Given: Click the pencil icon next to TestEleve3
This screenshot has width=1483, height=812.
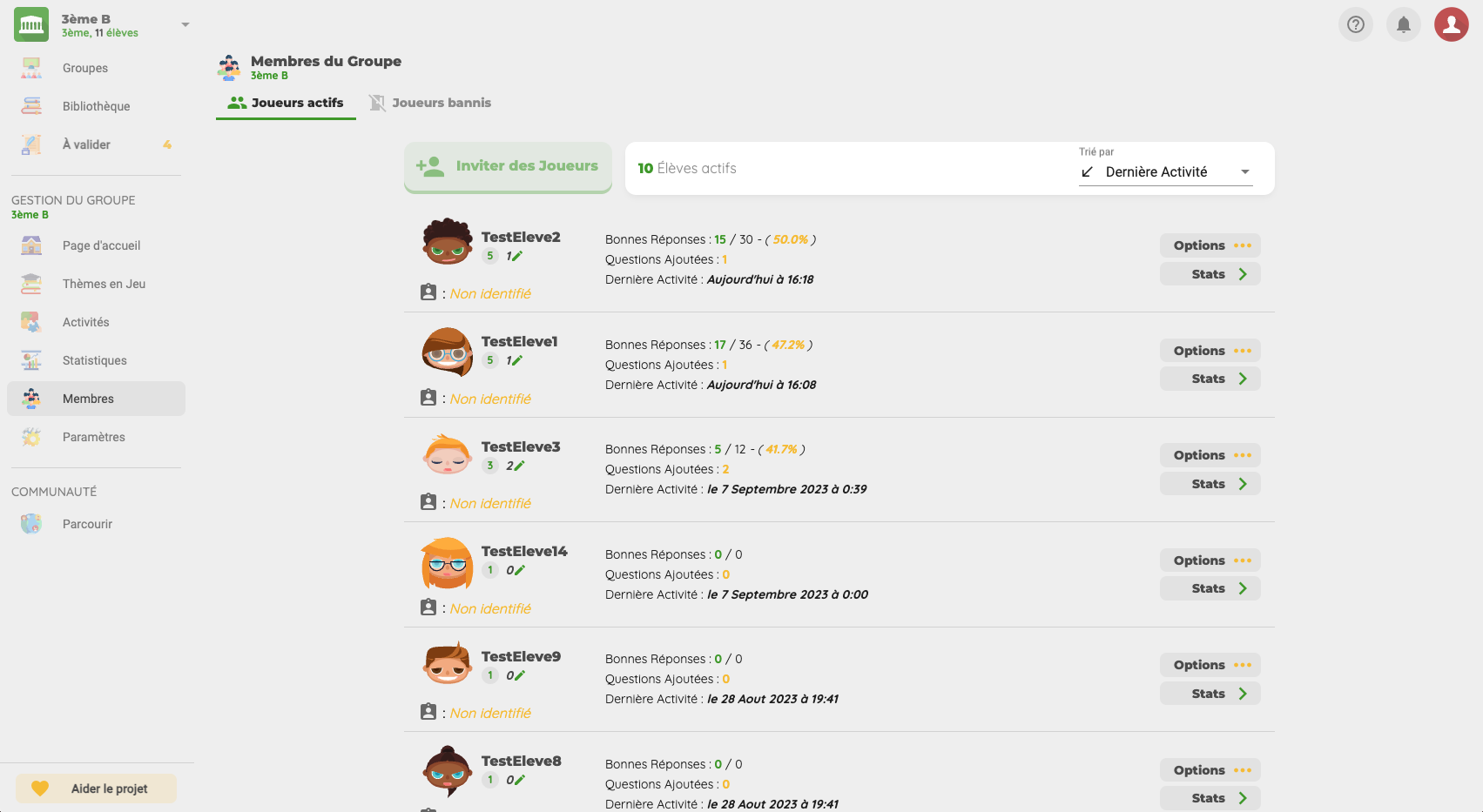Looking at the screenshot, I should pos(519,466).
